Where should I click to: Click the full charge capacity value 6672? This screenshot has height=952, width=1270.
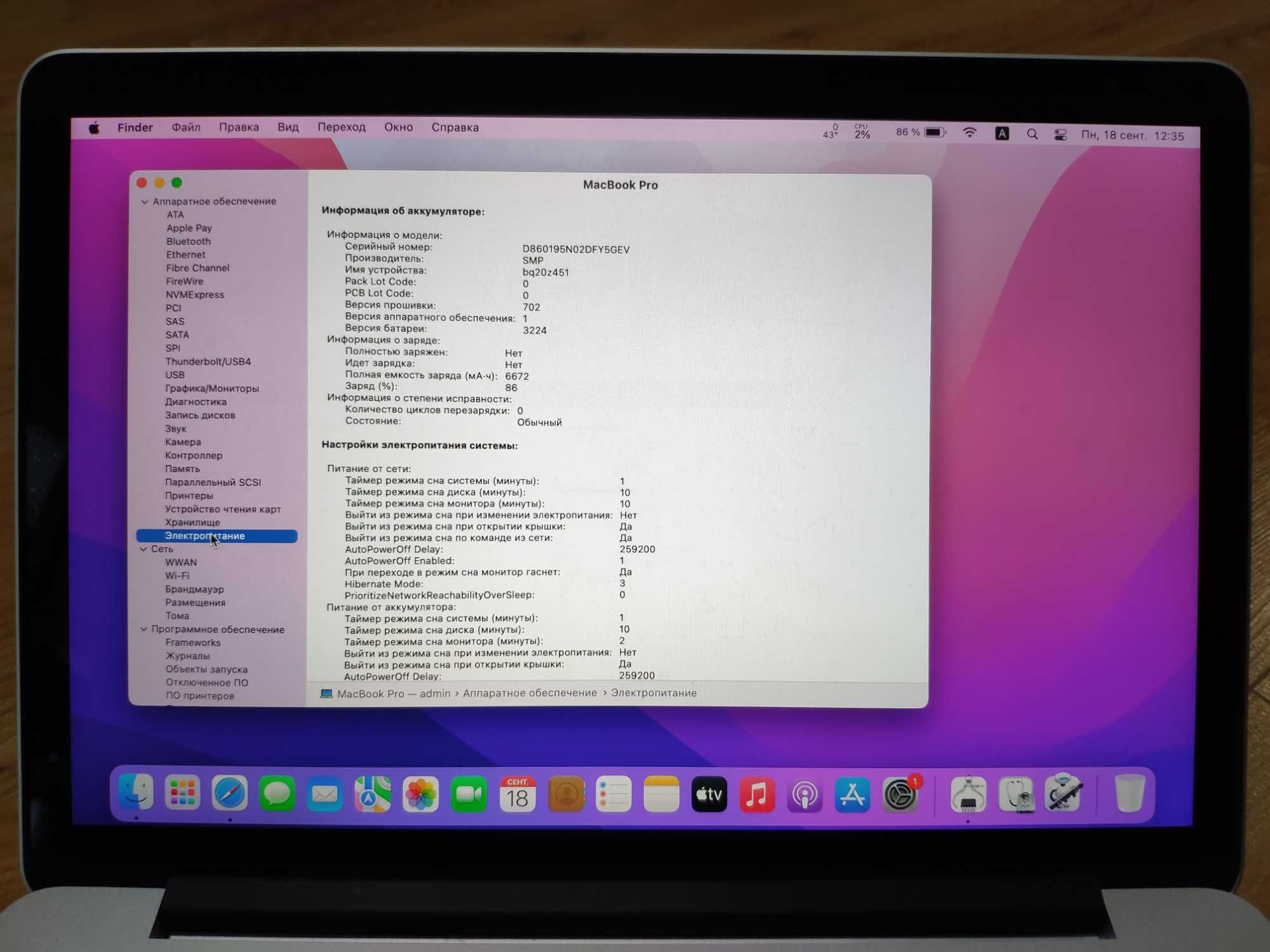517,376
